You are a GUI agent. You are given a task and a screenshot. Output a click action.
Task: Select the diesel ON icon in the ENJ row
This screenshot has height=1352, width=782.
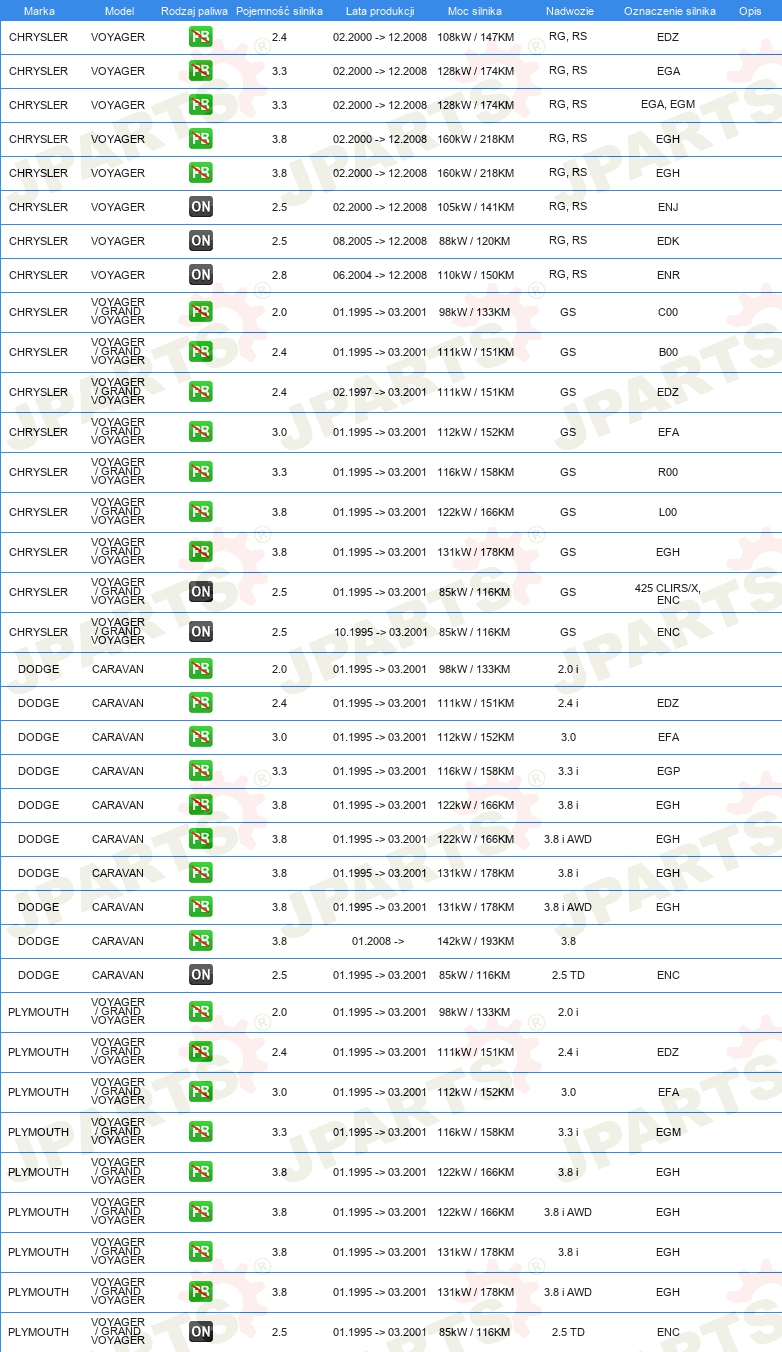(201, 207)
